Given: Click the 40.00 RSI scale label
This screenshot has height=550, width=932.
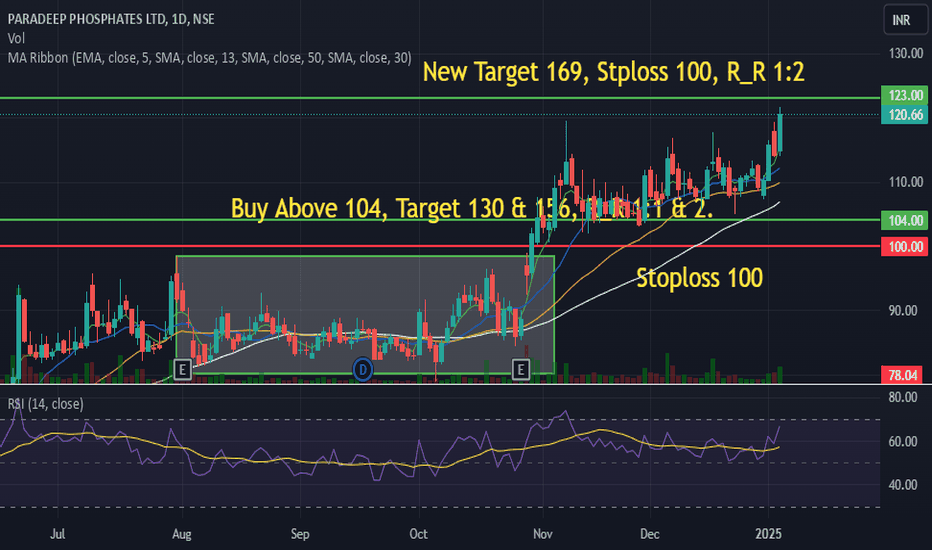Looking at the screenshot, I should (903, 485).
